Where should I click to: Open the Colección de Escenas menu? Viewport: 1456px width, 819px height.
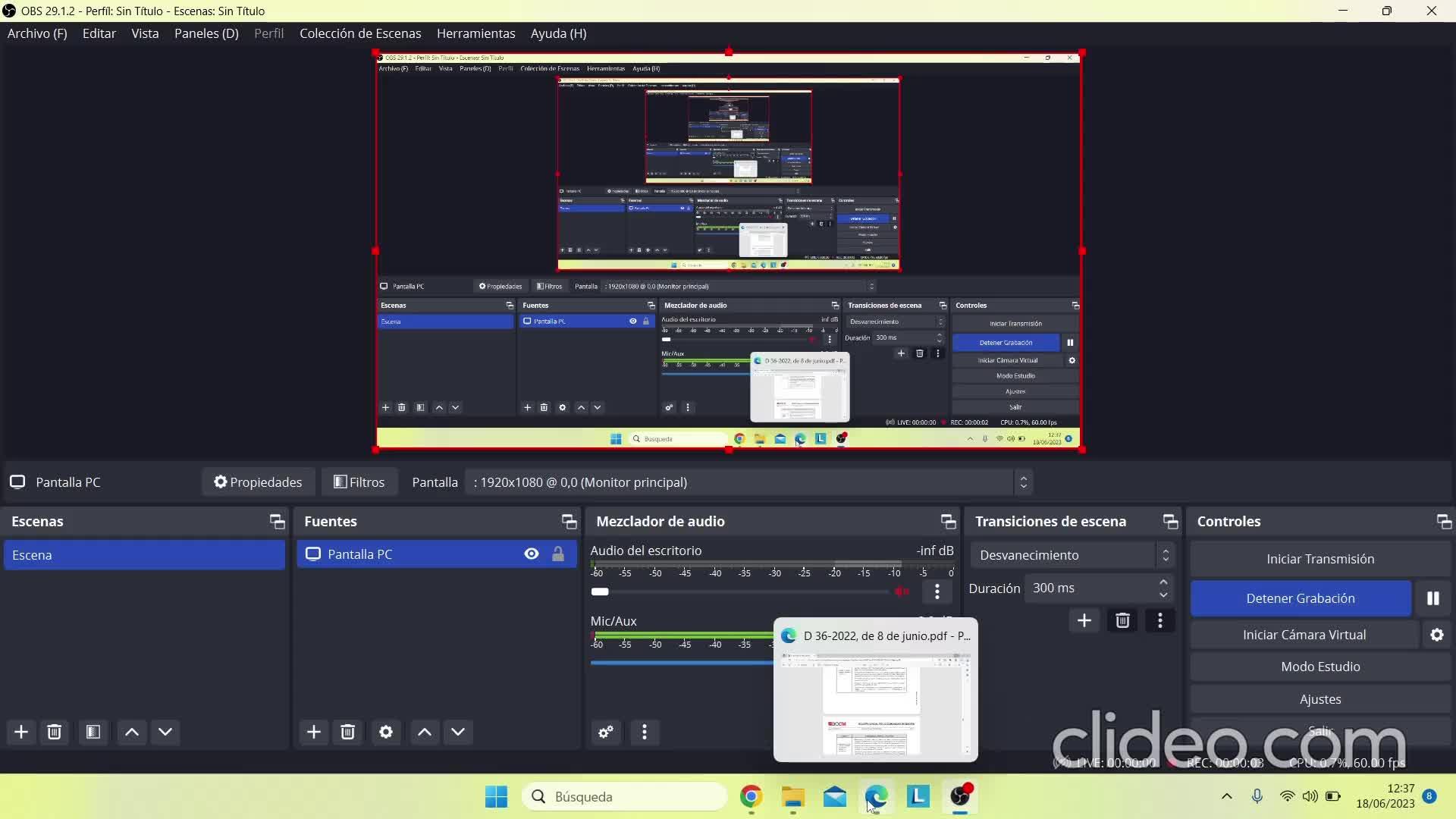point(360,33)
